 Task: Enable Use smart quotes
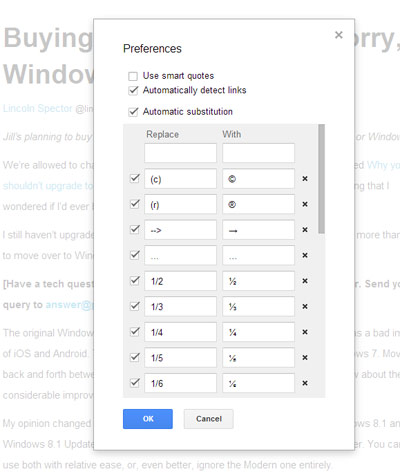coord(133,76)
